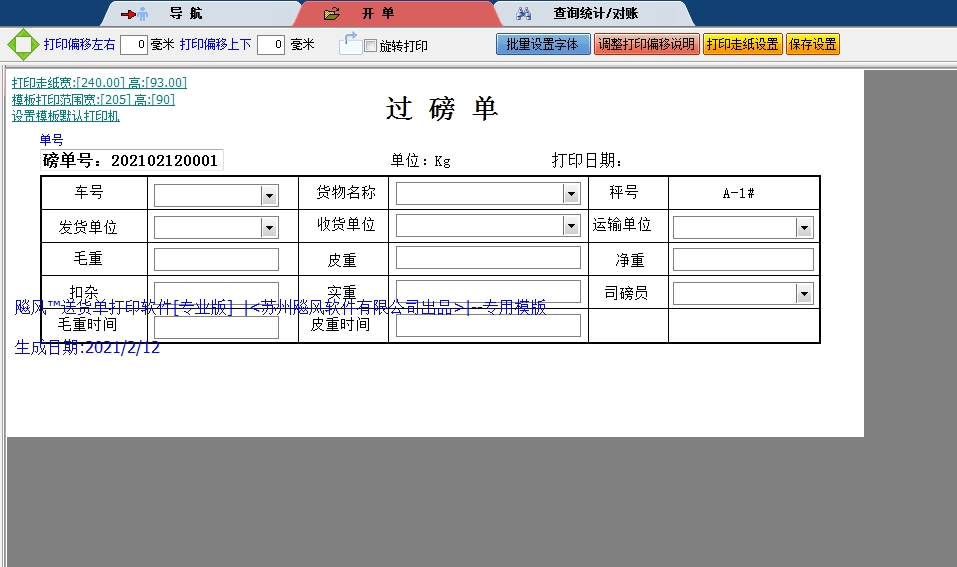Click the 毛重 input field

tap(216, 260)
